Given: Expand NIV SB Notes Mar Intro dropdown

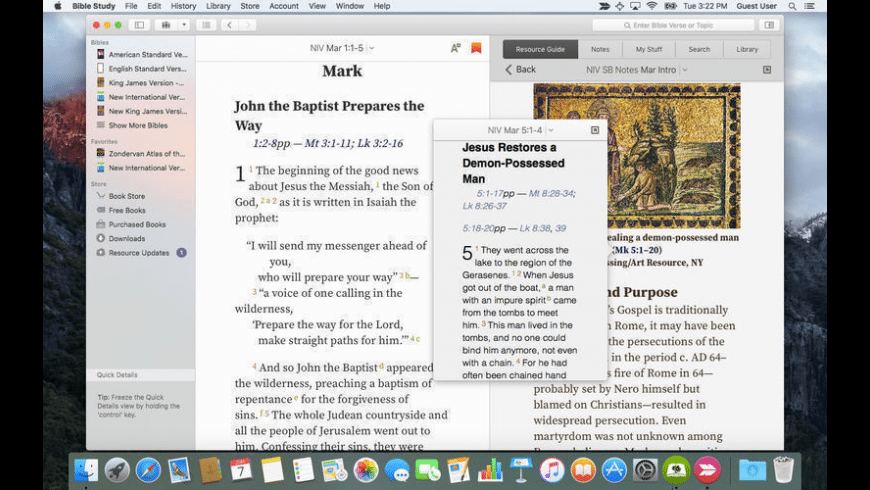Looking at the screenshot, I should click(685, 70).
